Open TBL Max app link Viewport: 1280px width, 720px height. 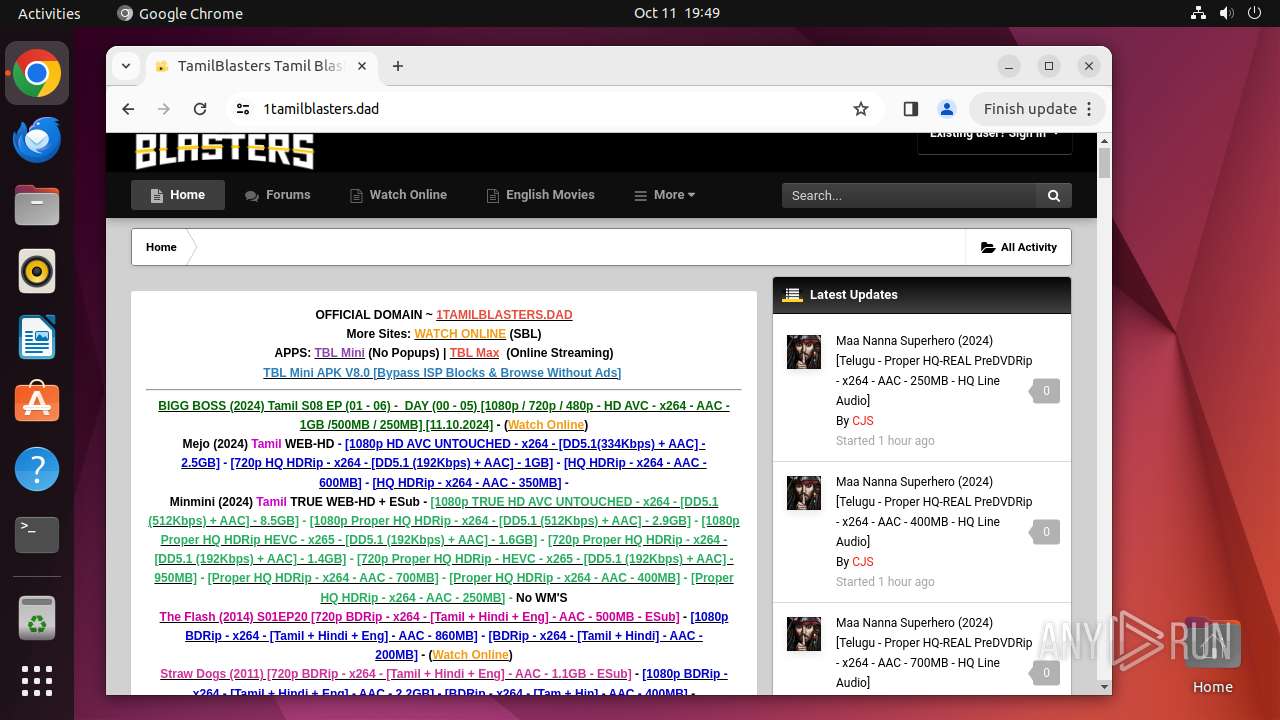[x=474, y=353]
